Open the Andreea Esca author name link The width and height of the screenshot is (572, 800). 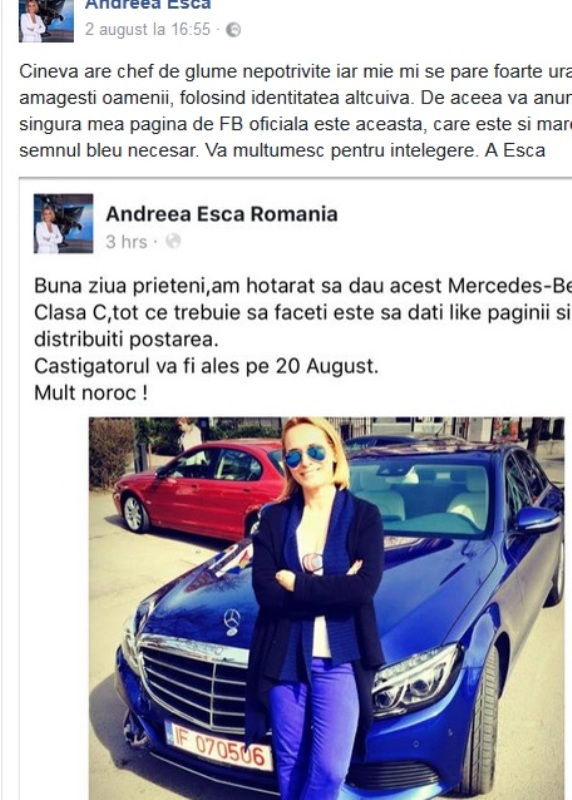click(148, 5)
